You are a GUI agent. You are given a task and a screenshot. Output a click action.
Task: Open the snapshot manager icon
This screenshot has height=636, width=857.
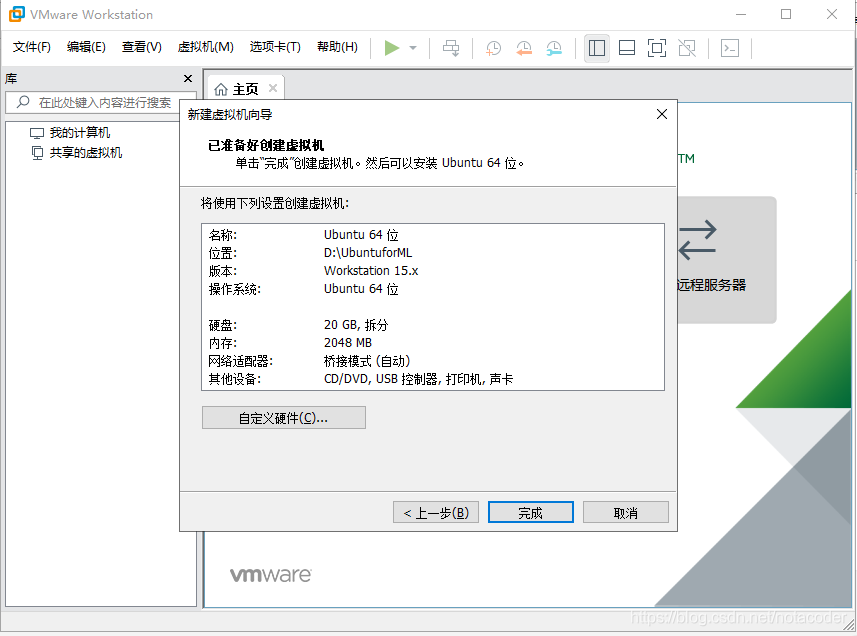click(x=554, y=48)
